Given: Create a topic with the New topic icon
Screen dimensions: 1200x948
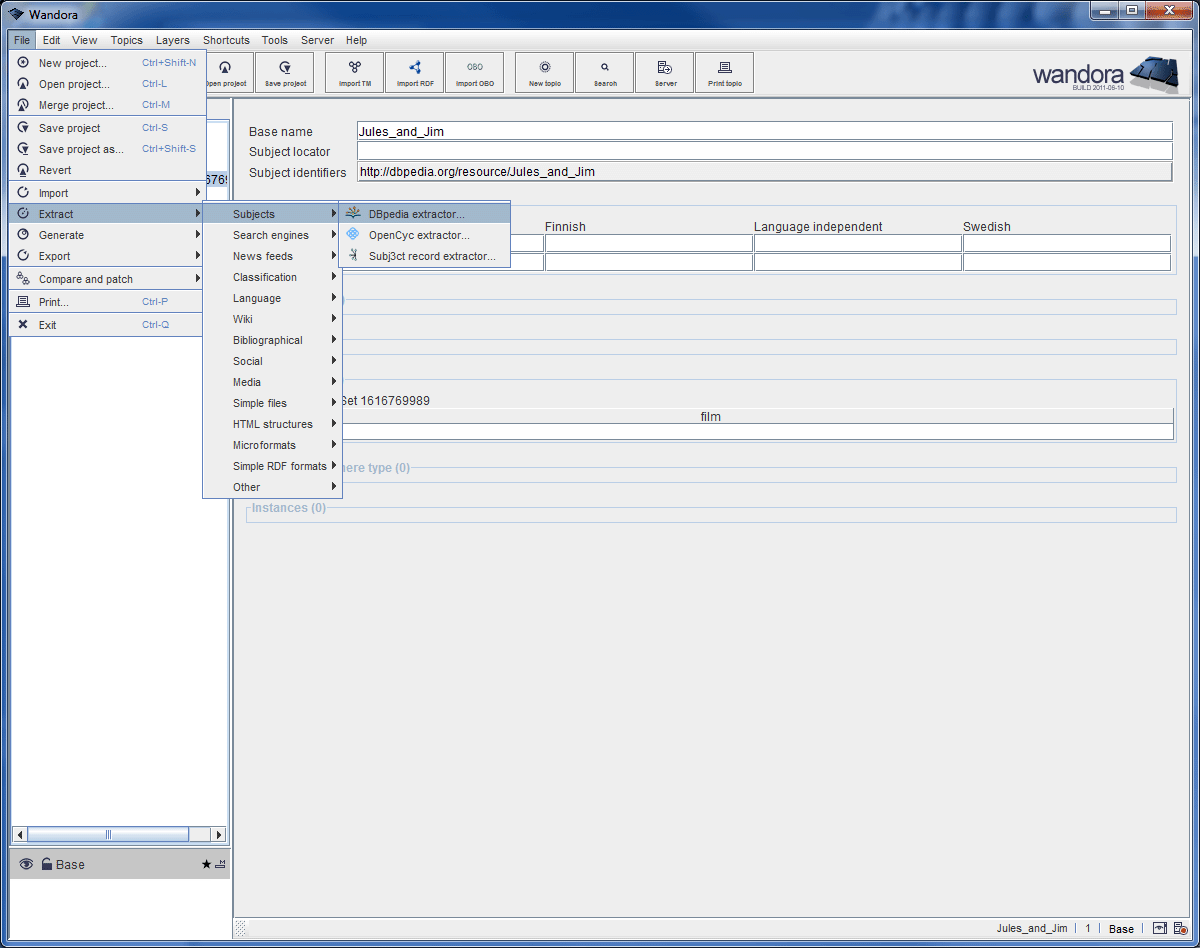Looking at the screenshot, I should (x=543, y=72).
